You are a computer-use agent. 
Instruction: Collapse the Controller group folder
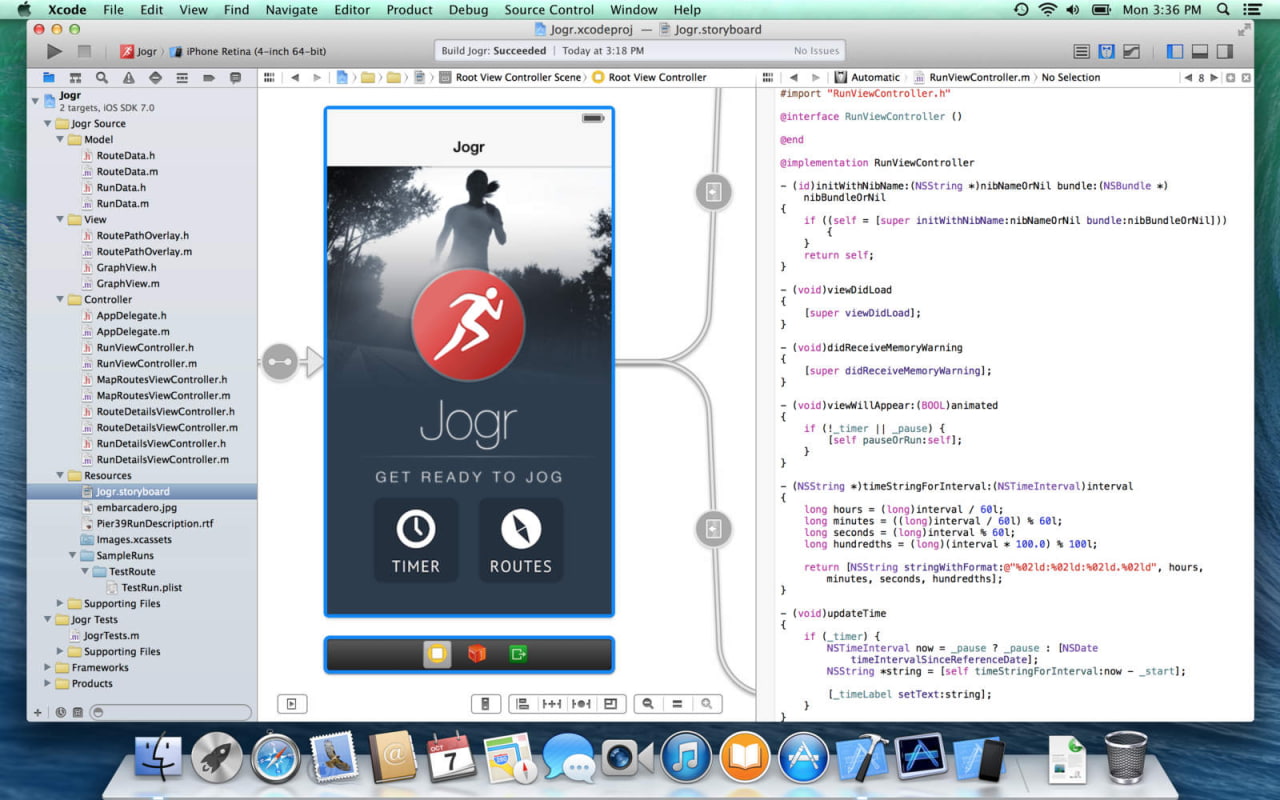60,299
